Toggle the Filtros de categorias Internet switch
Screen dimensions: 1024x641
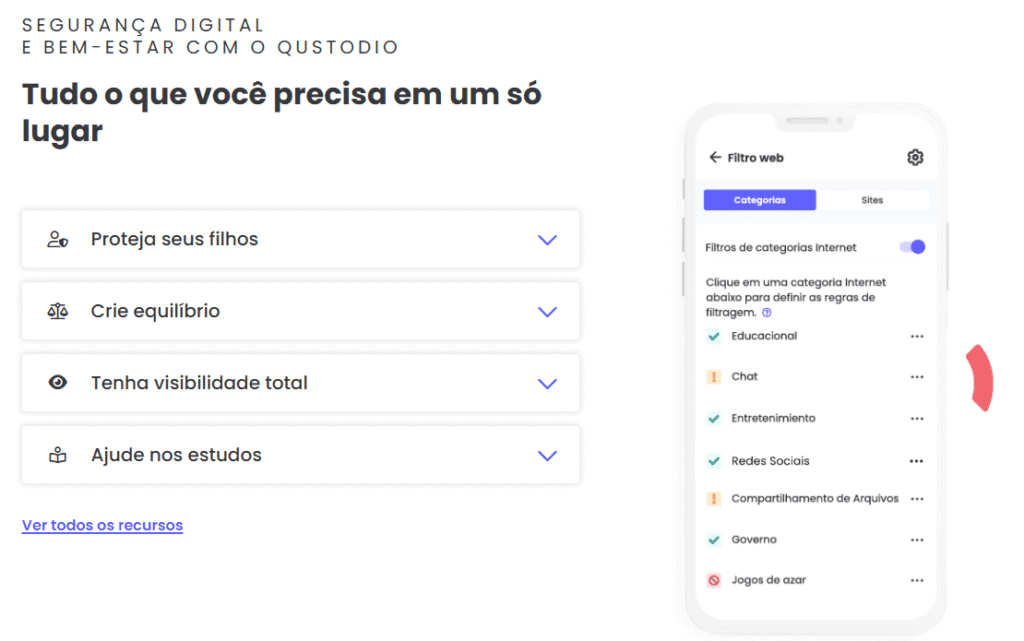912,247
